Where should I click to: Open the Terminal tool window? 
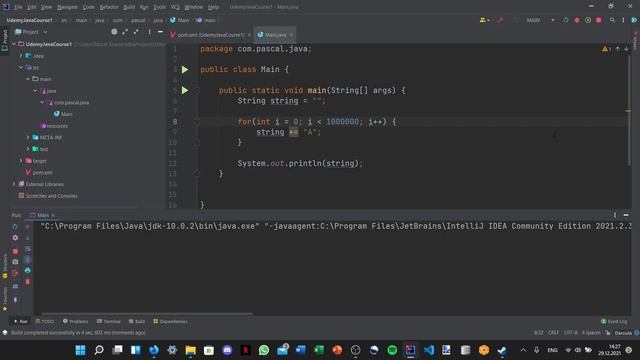click(109, 322)
